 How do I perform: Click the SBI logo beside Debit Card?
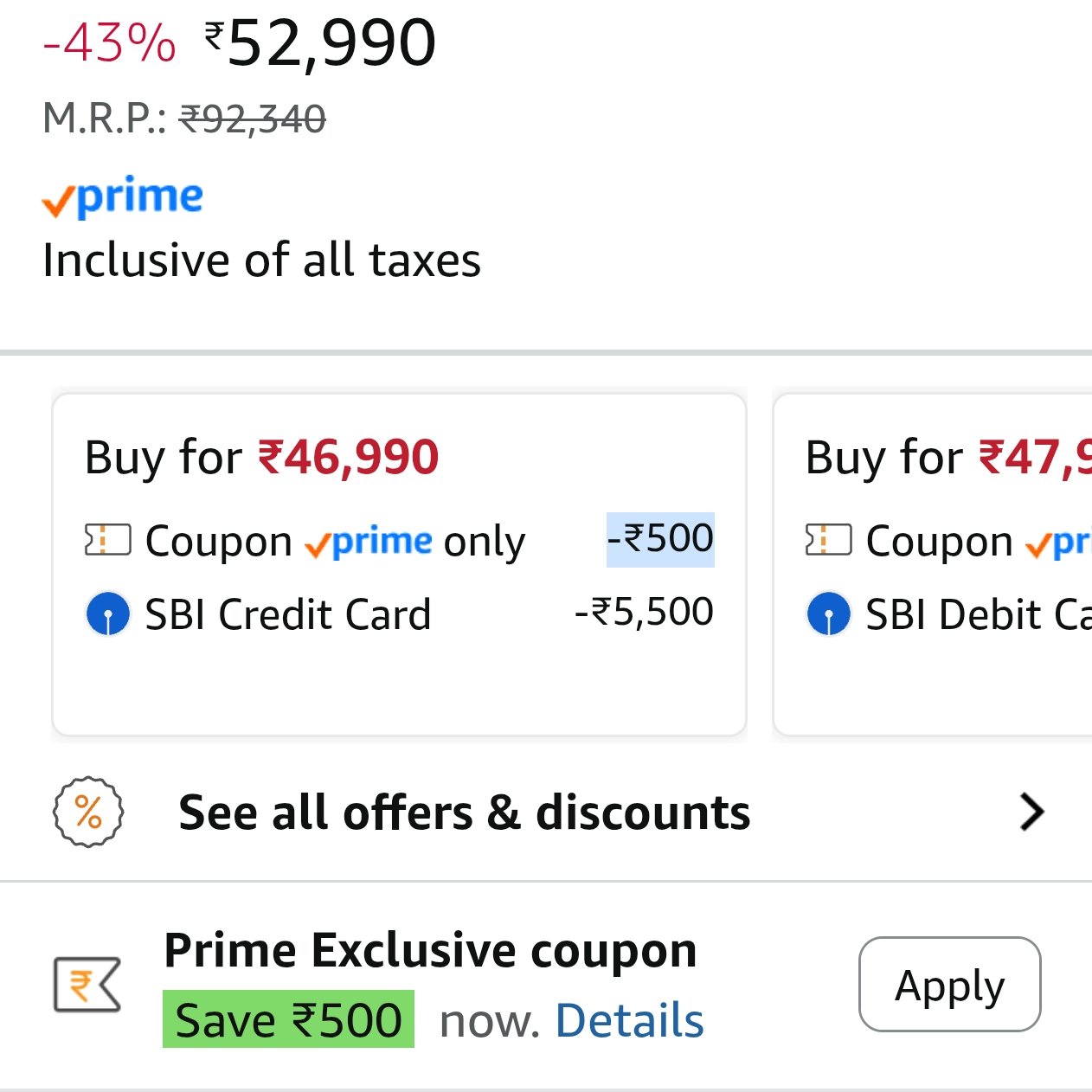[x=828, y=614]
